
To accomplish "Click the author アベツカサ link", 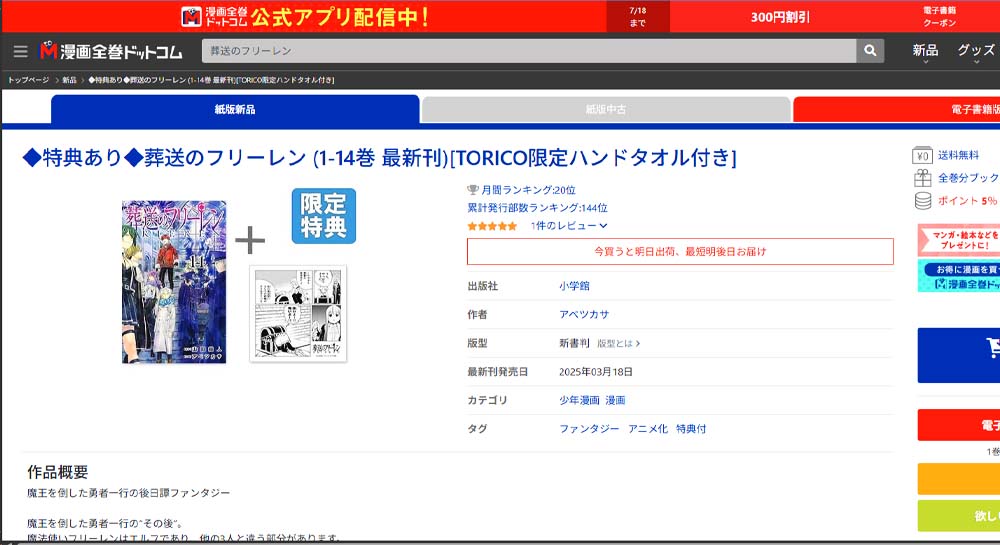I will click(584, 314).
